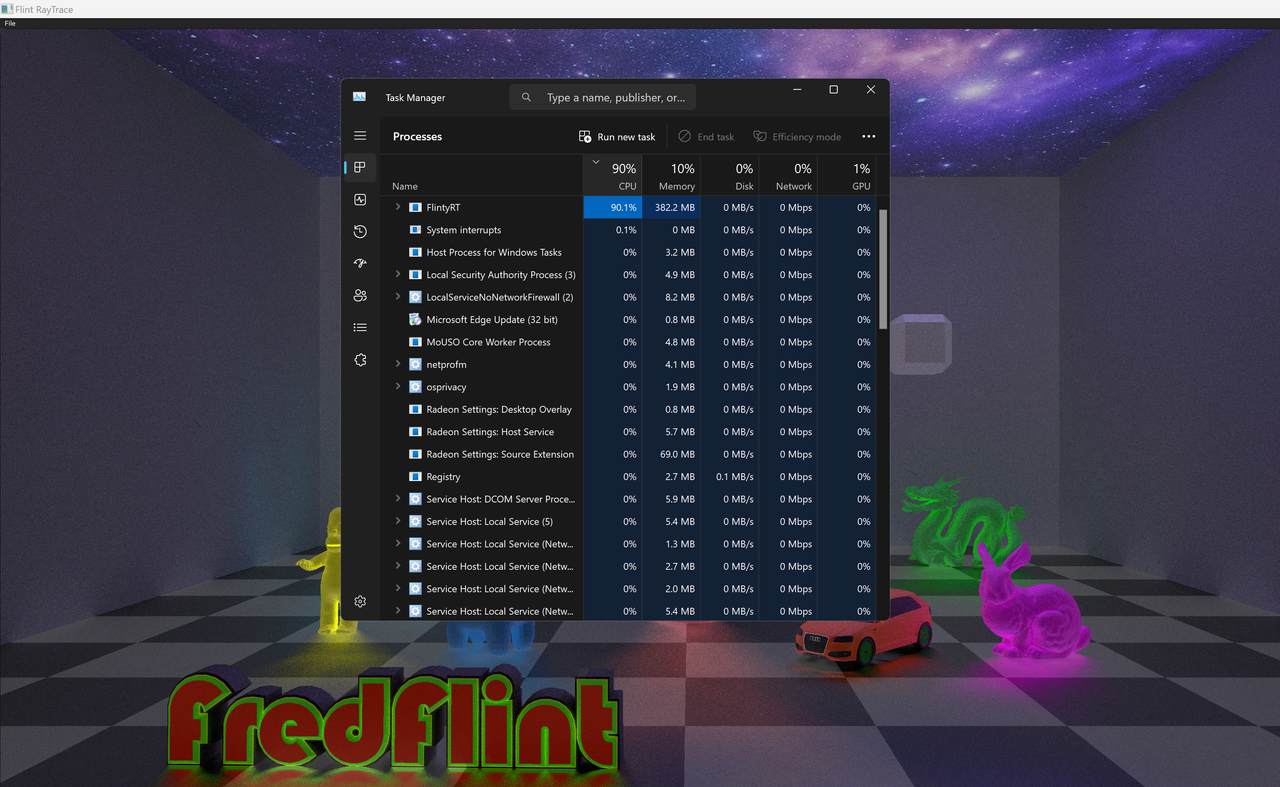Click the Flint RayTrace window icon
The image size is (1280, 787).
pos(7,9)
